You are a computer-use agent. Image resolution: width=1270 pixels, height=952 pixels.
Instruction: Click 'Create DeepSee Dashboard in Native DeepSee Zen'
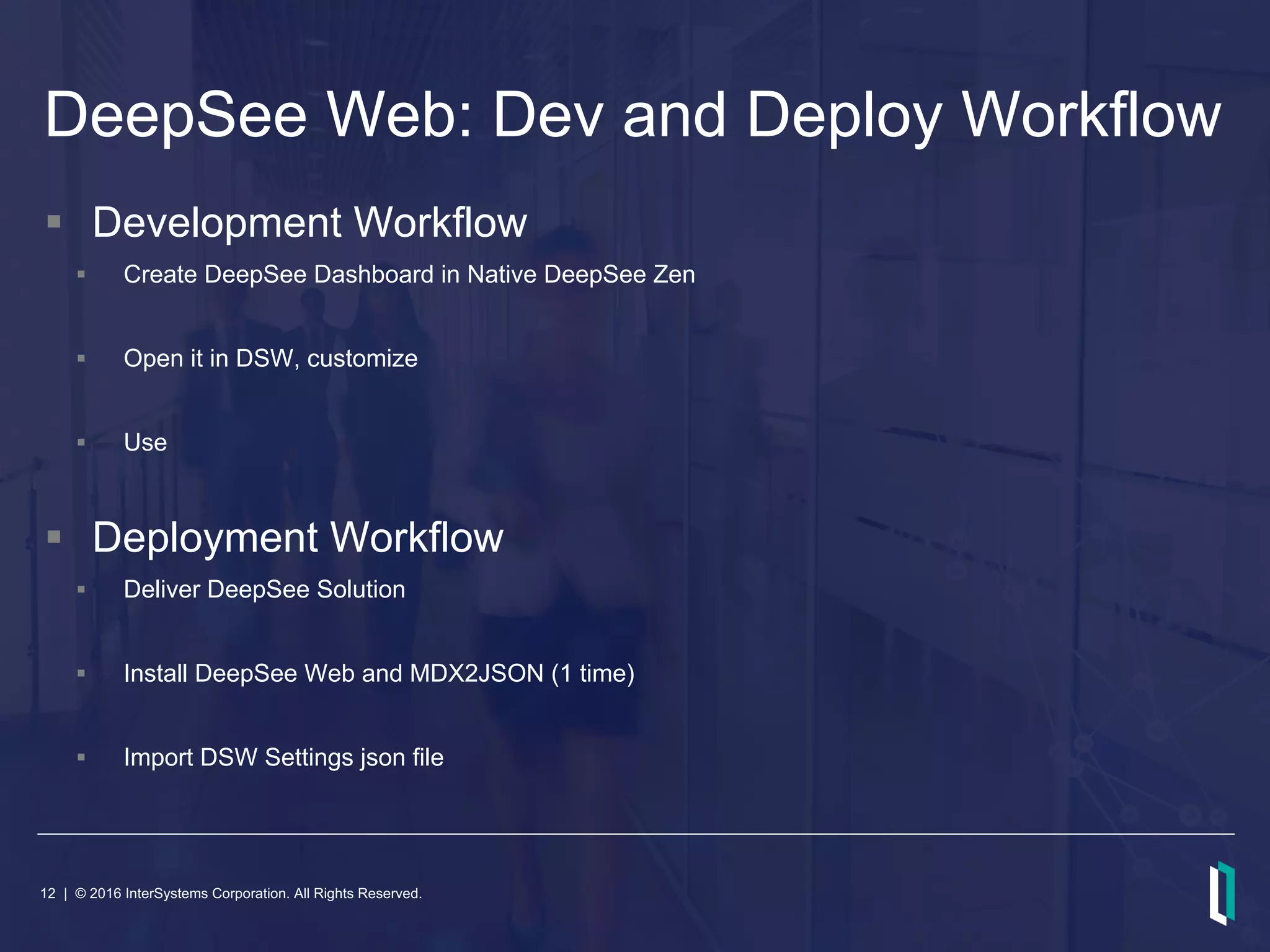(409, 275)
